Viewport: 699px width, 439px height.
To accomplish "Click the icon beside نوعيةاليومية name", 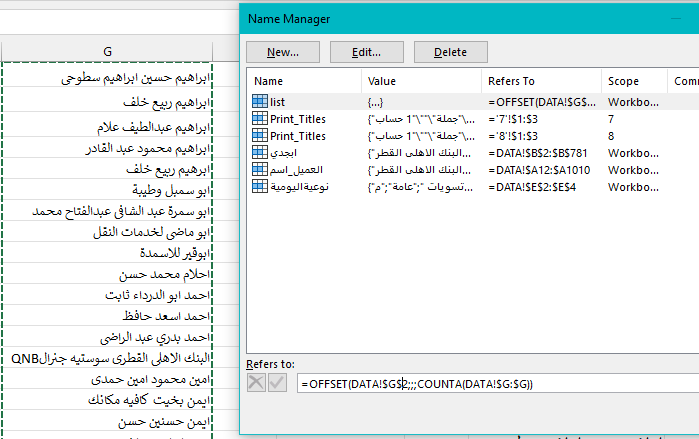I will pos(260,187).
